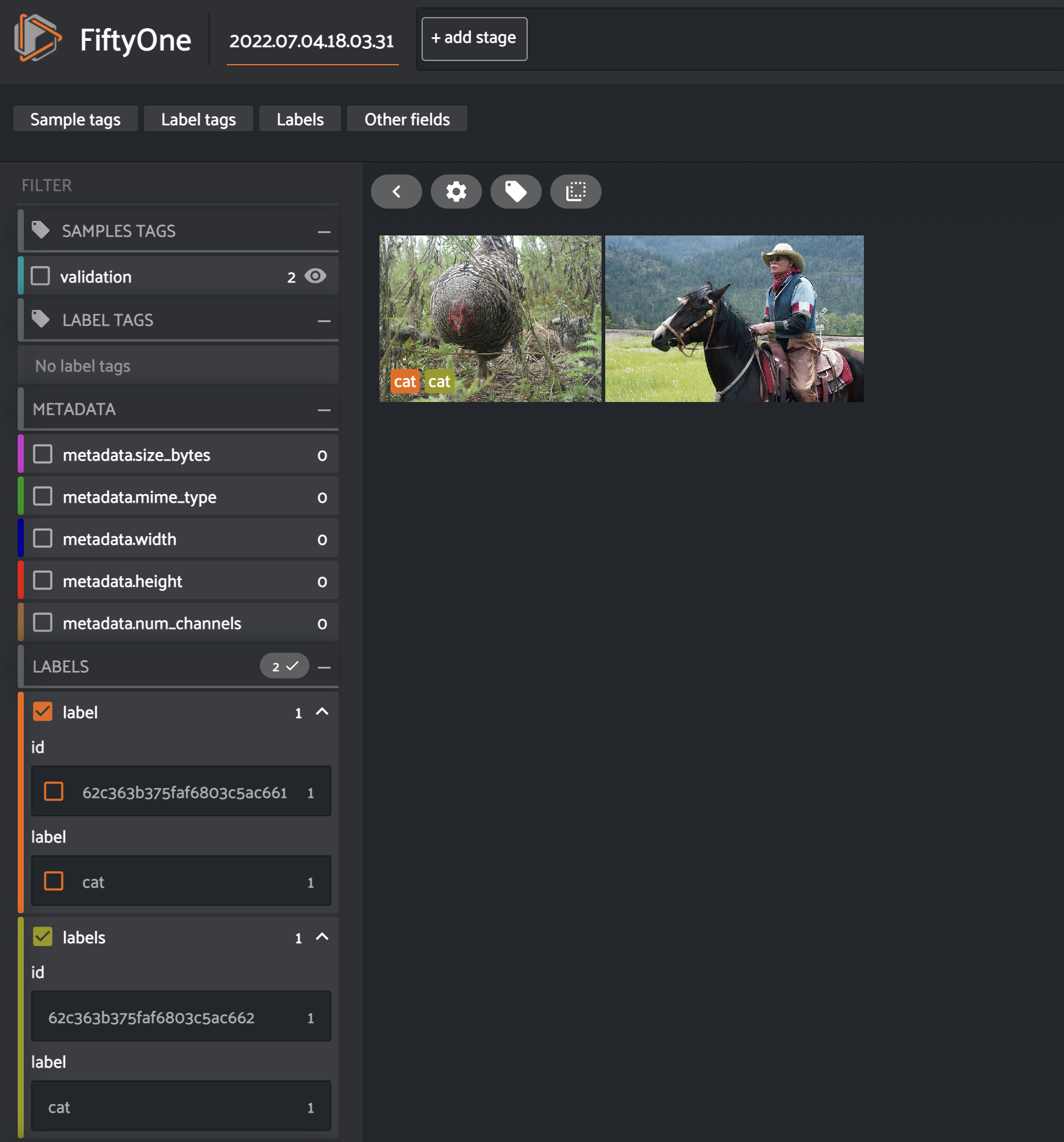Enable the metadata.mime_type checkbox
This screenshot has height=1142, width=1064.
pyautogui.click(x=43, y=497)
